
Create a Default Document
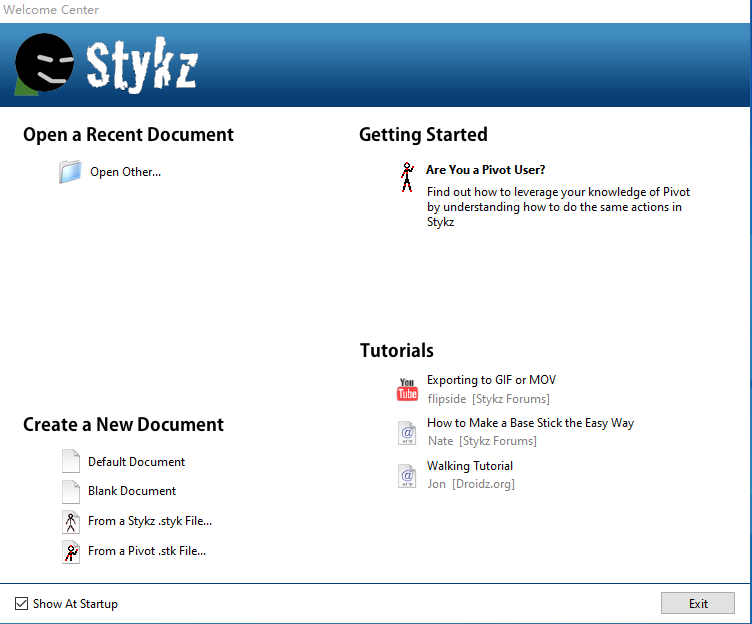[136, 462]
